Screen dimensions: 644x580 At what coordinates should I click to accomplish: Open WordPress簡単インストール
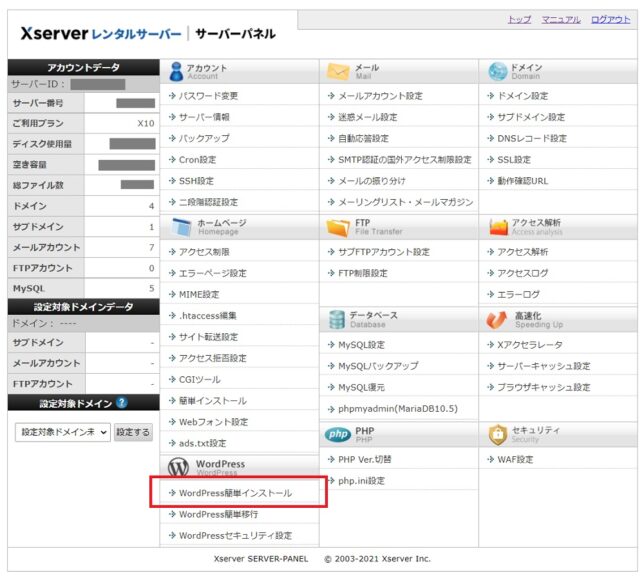pyautogui.click(x=235, y=493)
